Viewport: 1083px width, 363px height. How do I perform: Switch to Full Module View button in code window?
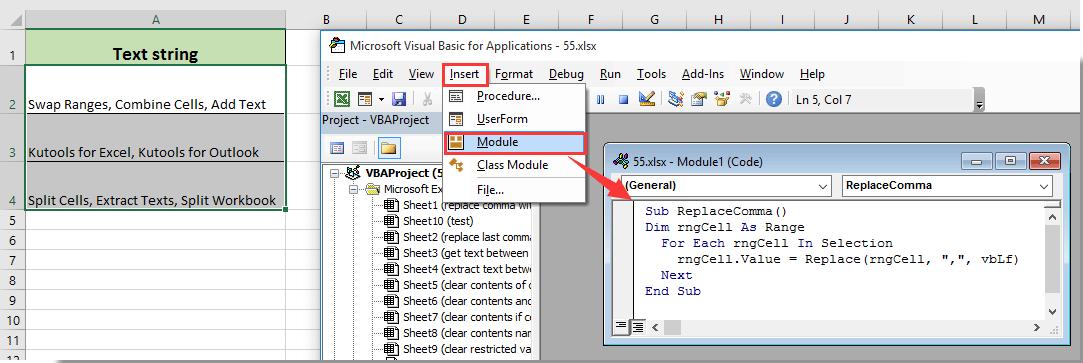[x=637, y=326]
